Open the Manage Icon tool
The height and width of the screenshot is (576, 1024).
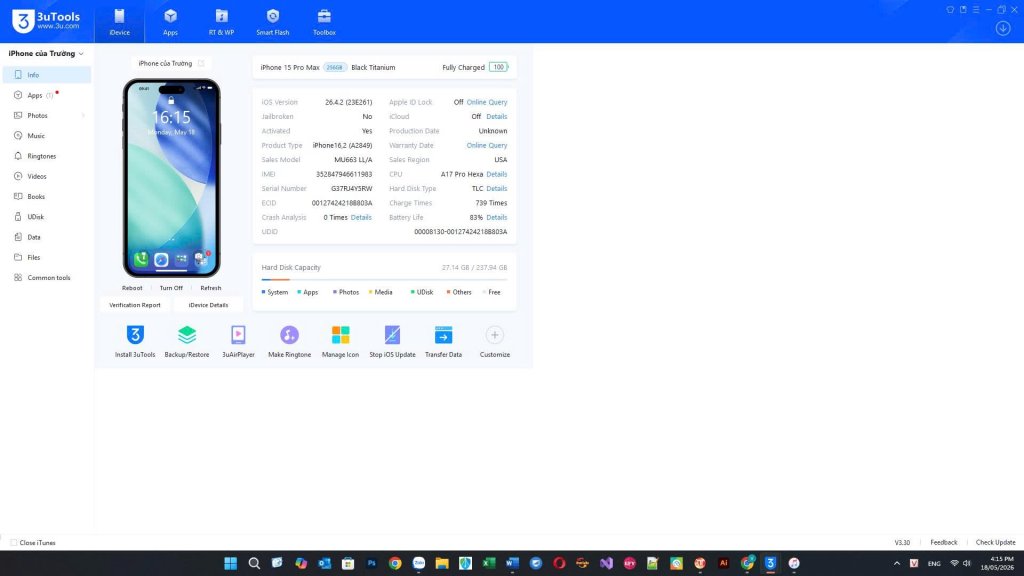tap(340, 341)
